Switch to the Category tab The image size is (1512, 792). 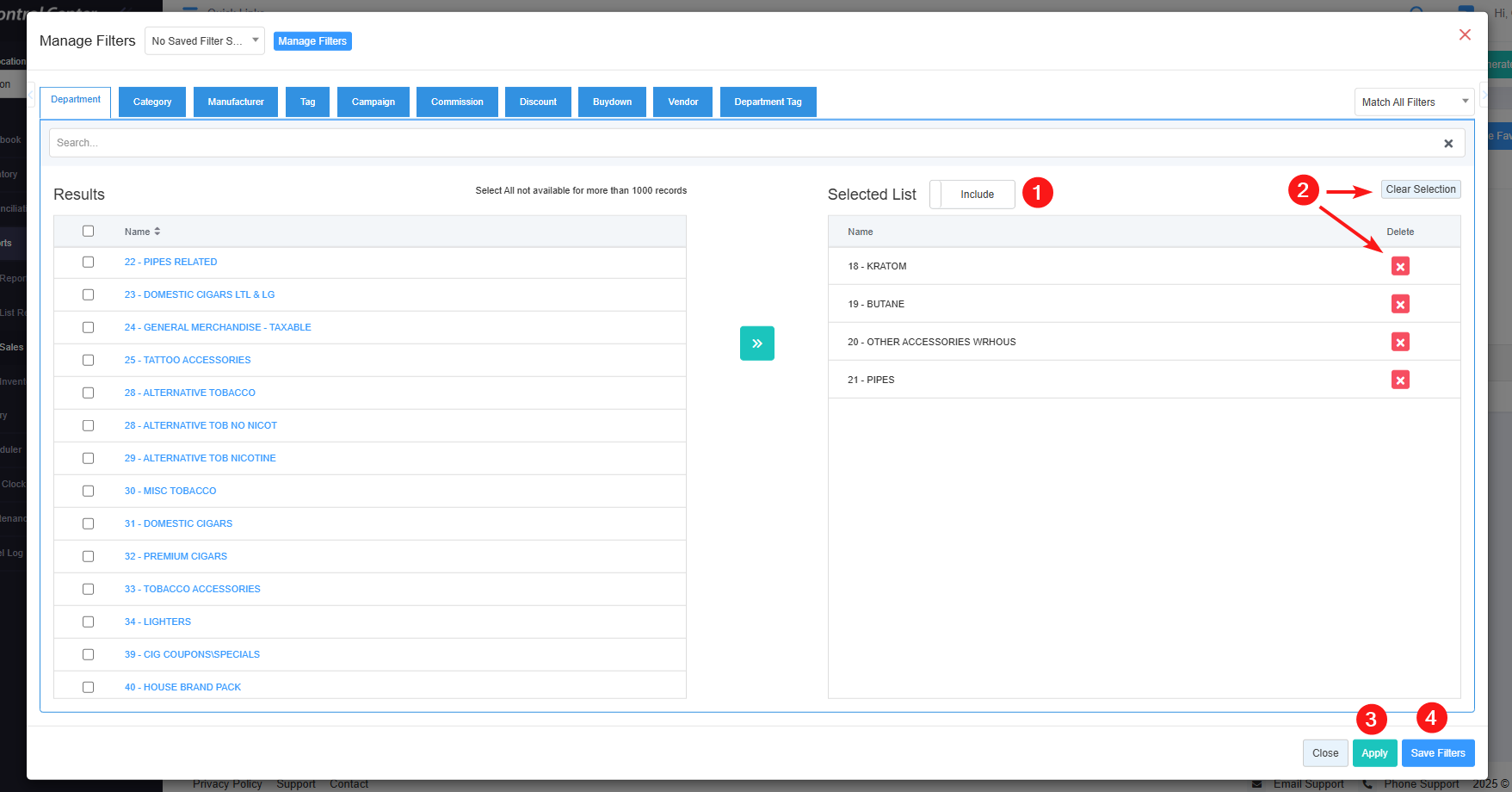[x=152, y=102]
